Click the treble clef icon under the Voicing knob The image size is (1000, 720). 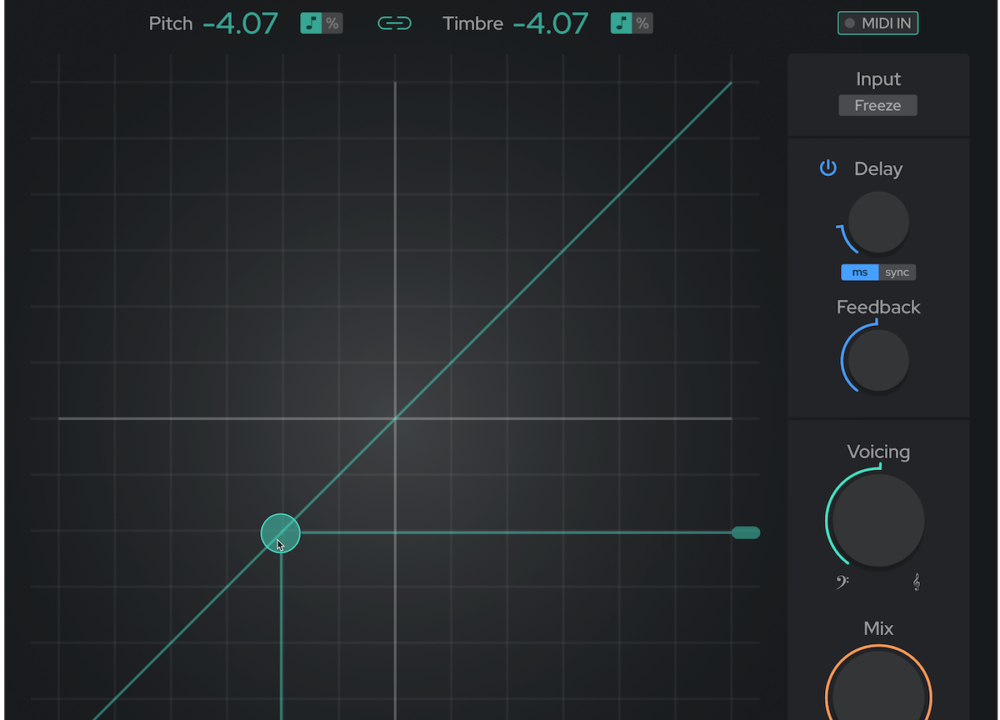tap(916, 580)
